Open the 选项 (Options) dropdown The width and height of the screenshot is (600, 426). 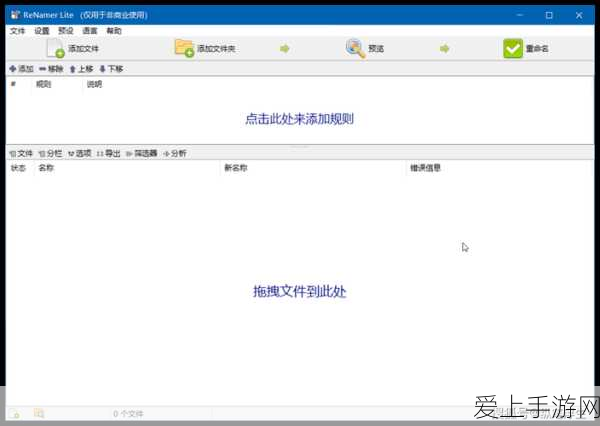80,153
